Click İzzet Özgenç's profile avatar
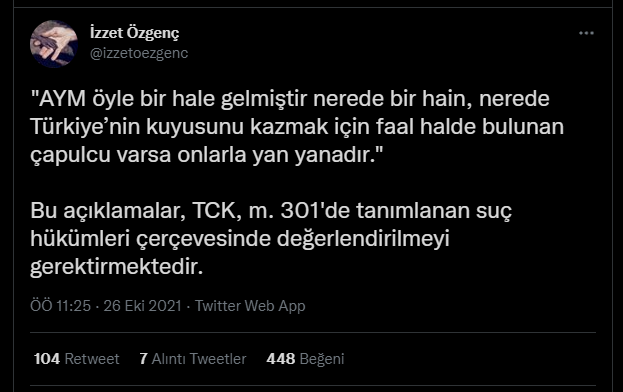 pyautogui.click(x=54, y=44)
